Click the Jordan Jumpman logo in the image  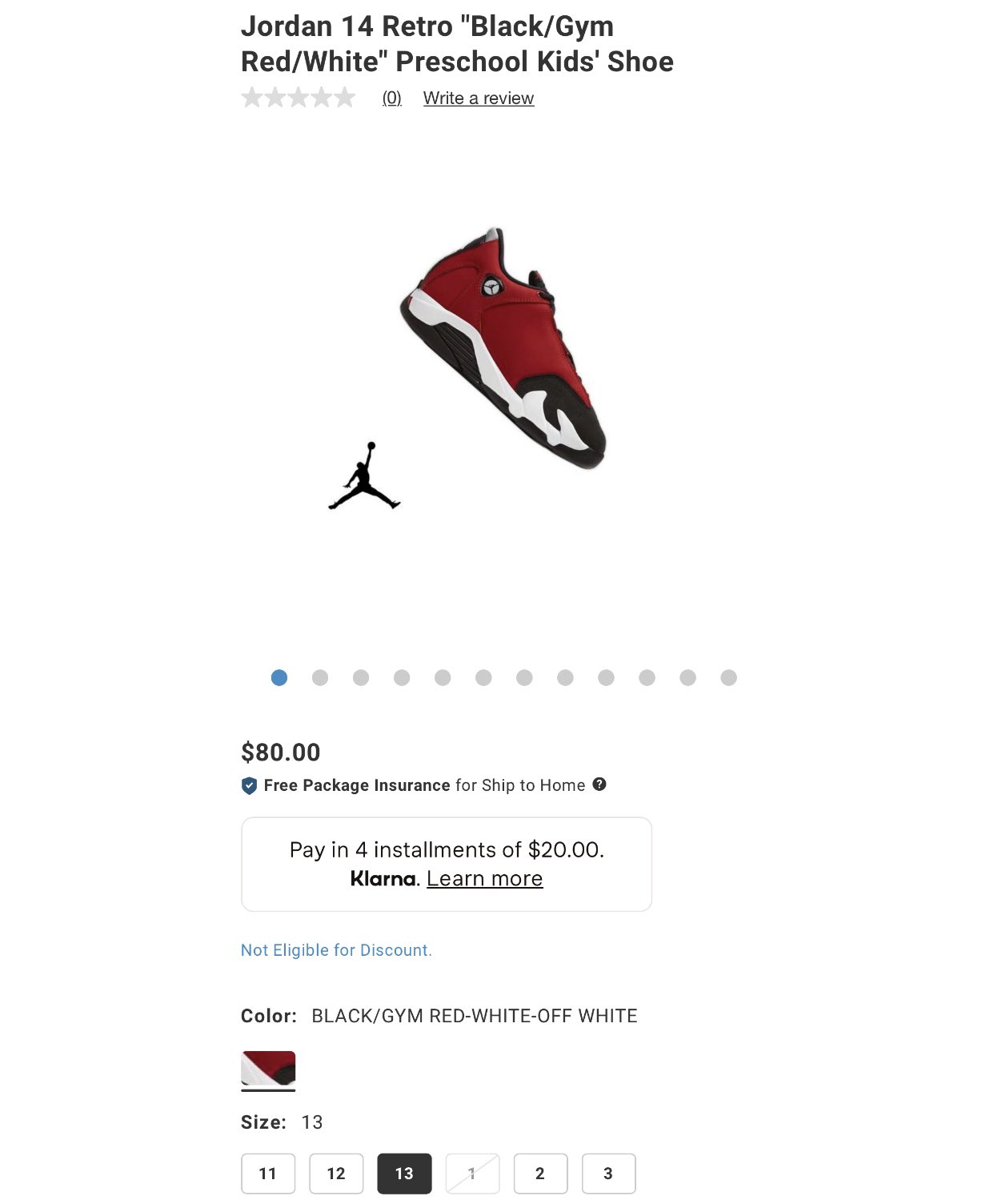point(364,476)
